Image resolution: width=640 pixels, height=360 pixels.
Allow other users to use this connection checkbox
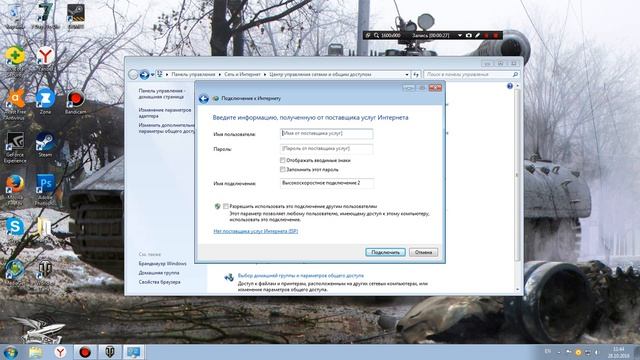point(226,206)
